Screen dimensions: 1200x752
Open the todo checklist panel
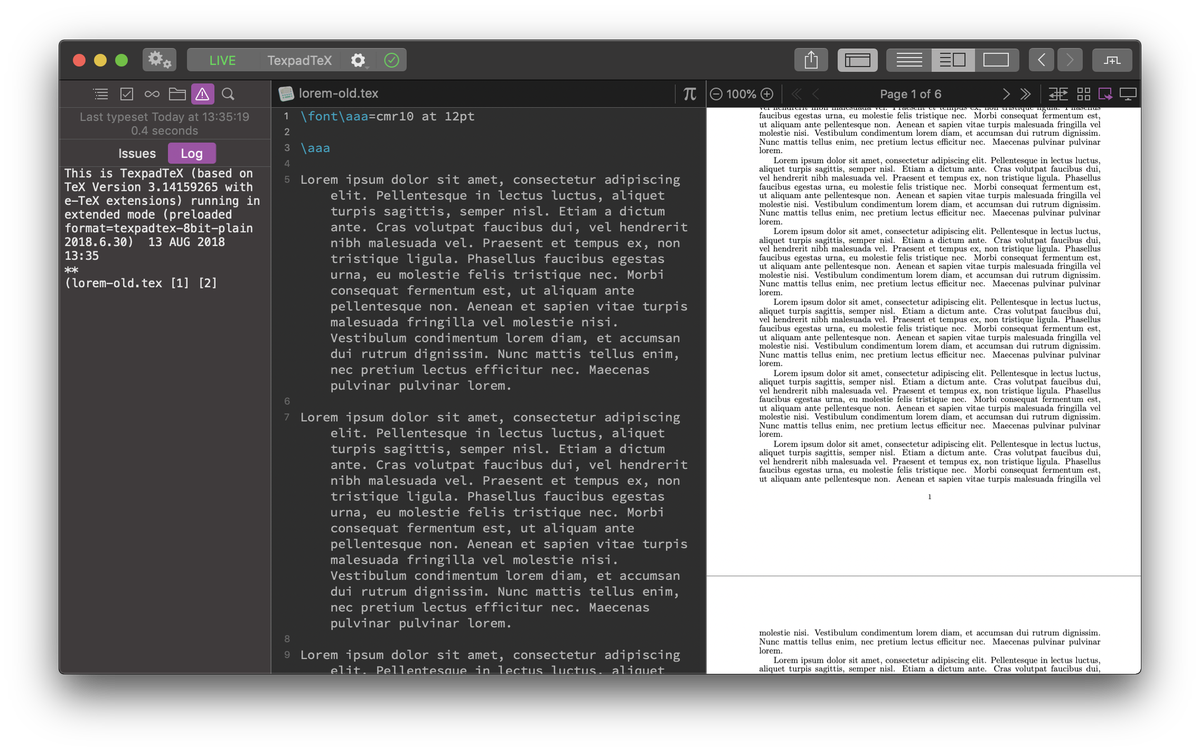click(127, 94)
